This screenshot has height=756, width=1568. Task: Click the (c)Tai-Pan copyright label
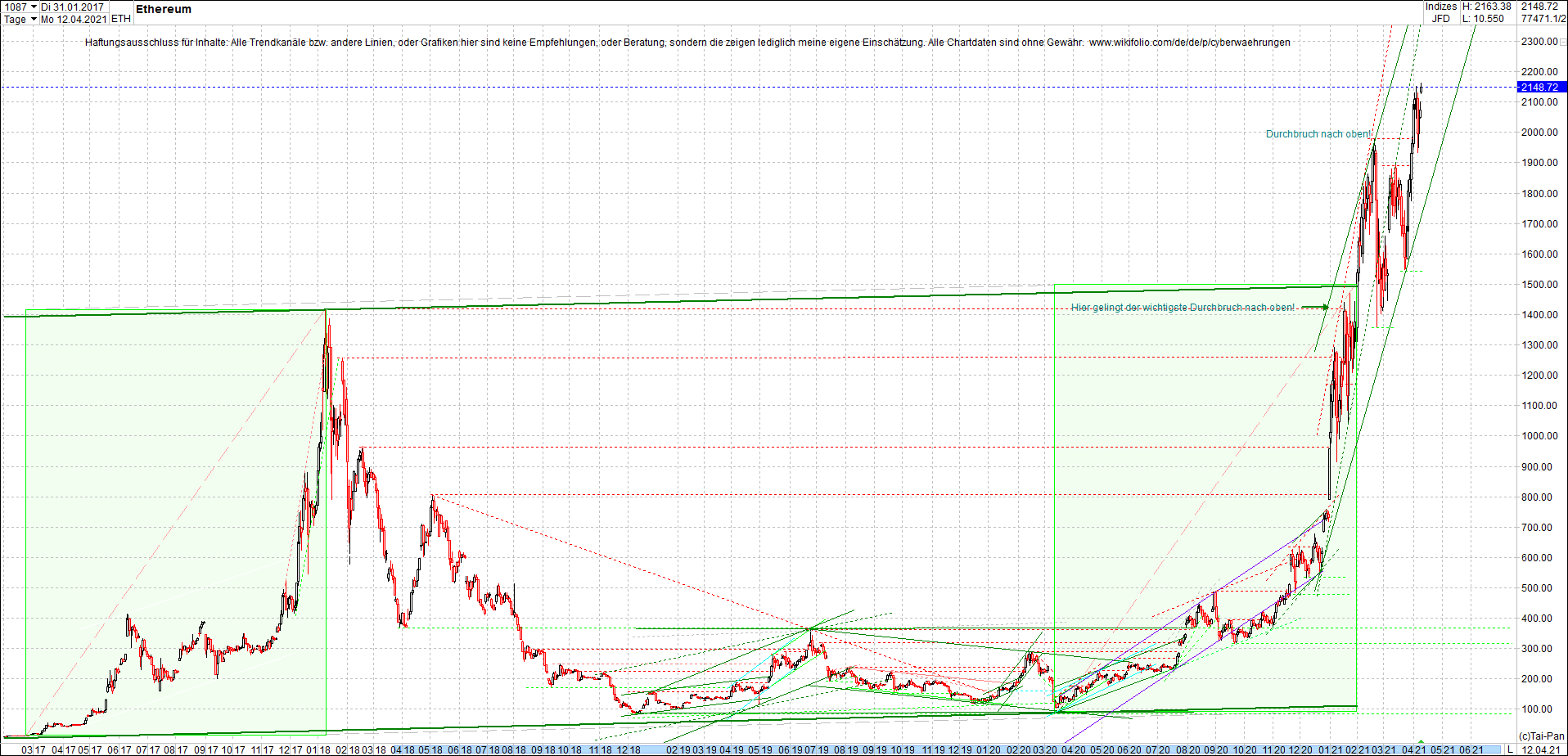point(1541,736)
